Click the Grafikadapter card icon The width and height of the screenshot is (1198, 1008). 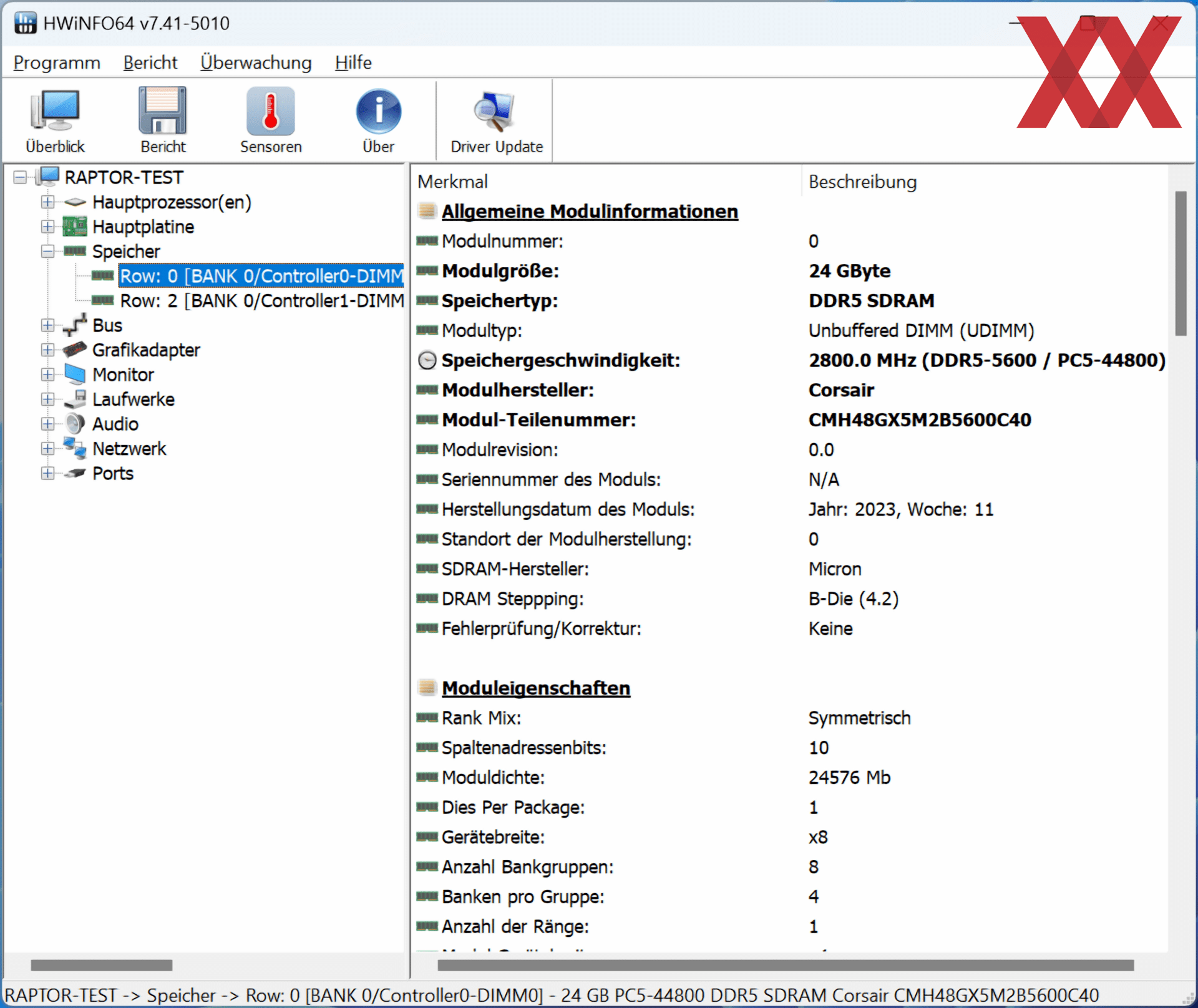pyautogui.click(x=75, y=350)
